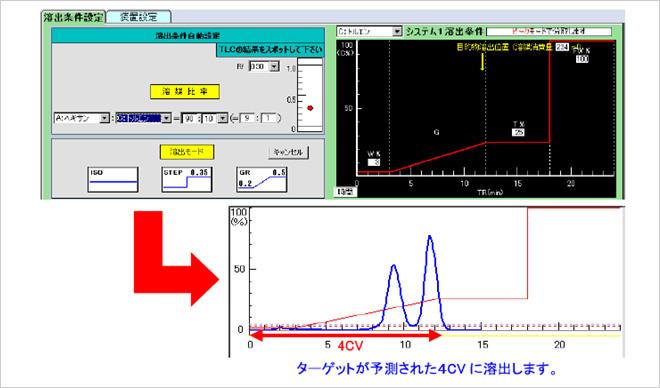Click the 溶出条件自動設定 header bar

188,35
